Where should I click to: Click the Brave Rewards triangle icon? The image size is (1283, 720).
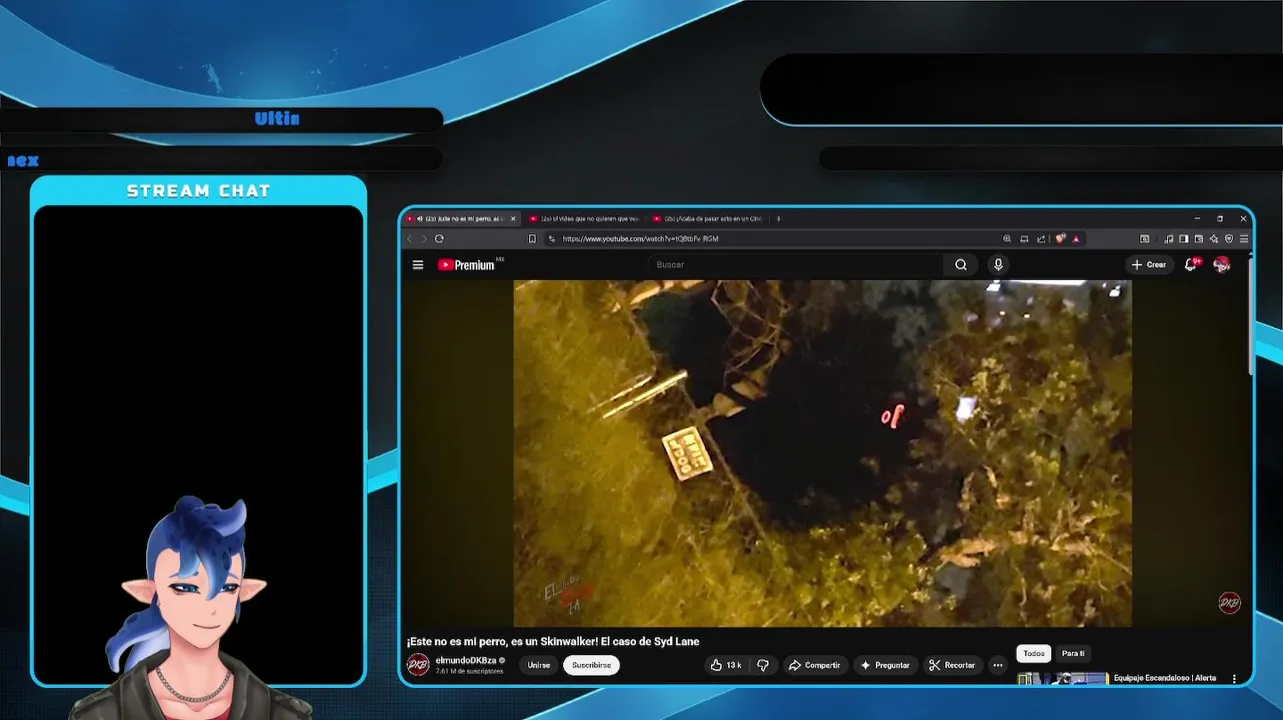coord(1076,239)
